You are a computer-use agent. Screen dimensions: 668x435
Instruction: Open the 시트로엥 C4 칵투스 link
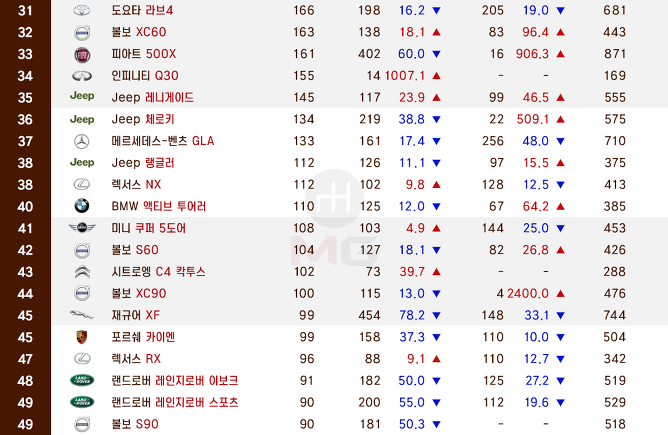tap(158, 272)
